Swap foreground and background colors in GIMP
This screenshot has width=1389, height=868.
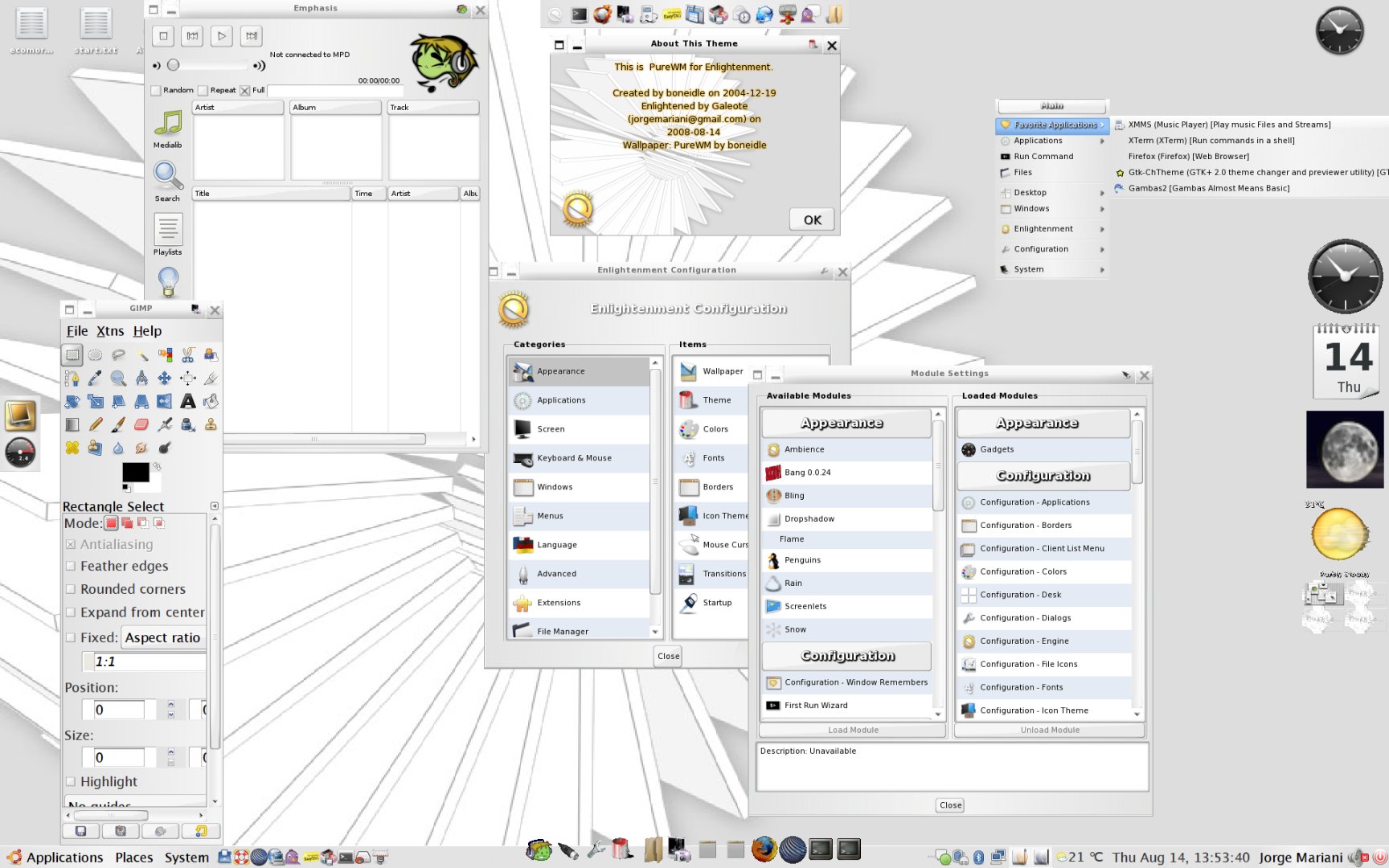(x=157, y=467)
